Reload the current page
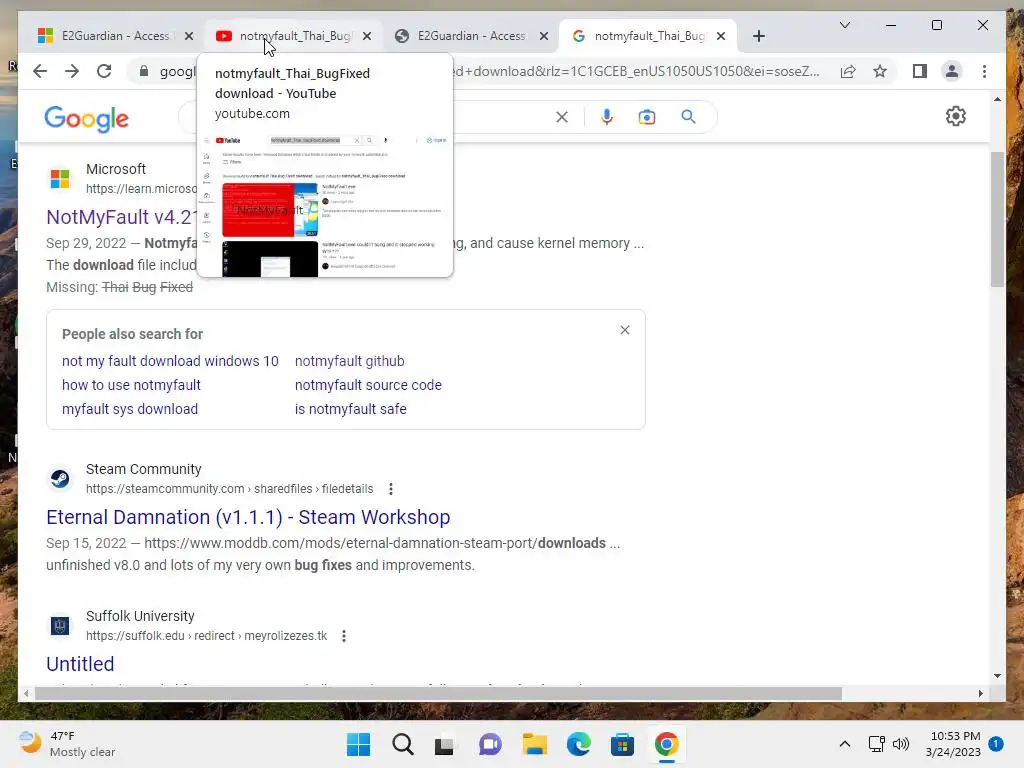Image resolution: width=1024 pixels, height=768 pixels. tap(104, 71)
